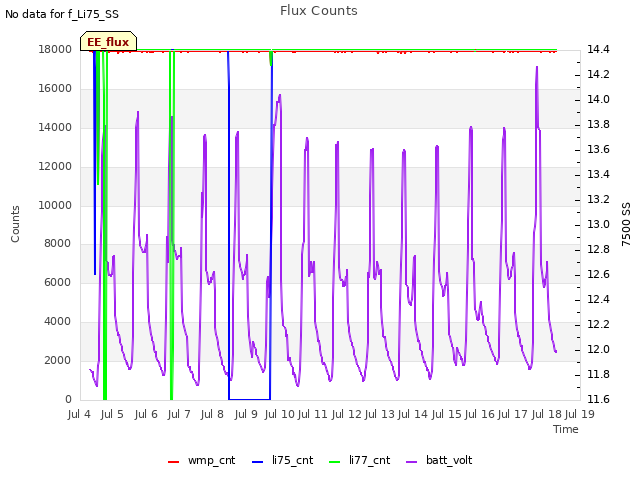Screen dimensions: 640x480
Task: Click the Jul 13 x-axis tick label
Action: [379, 414]
